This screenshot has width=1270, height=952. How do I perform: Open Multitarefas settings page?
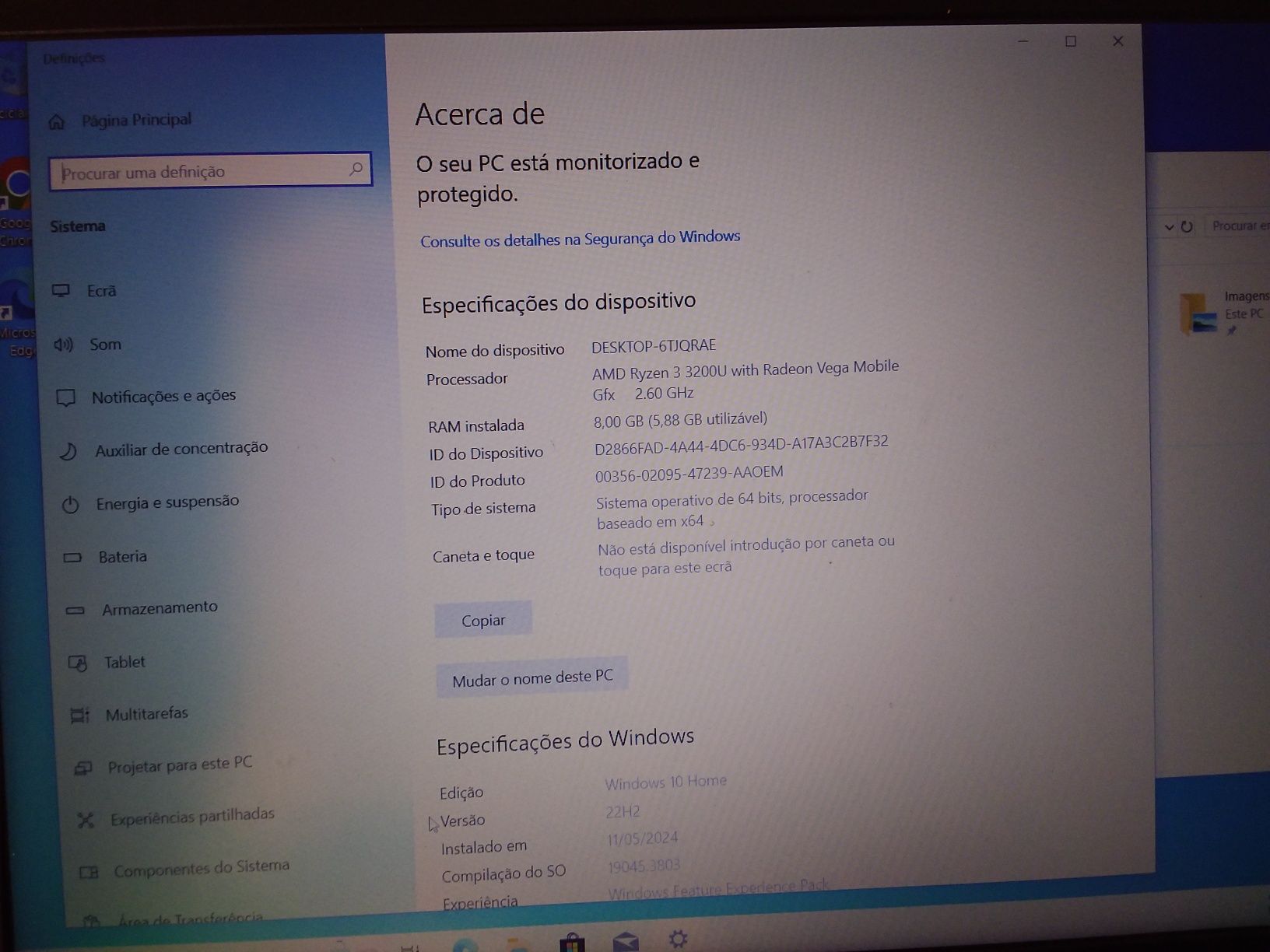146,713
